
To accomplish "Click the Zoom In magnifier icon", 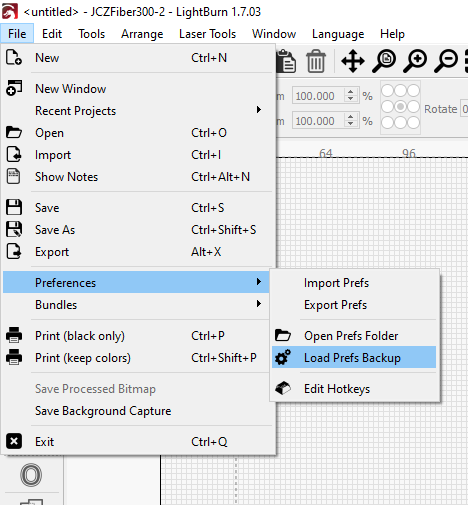I will tap(415, 61).
